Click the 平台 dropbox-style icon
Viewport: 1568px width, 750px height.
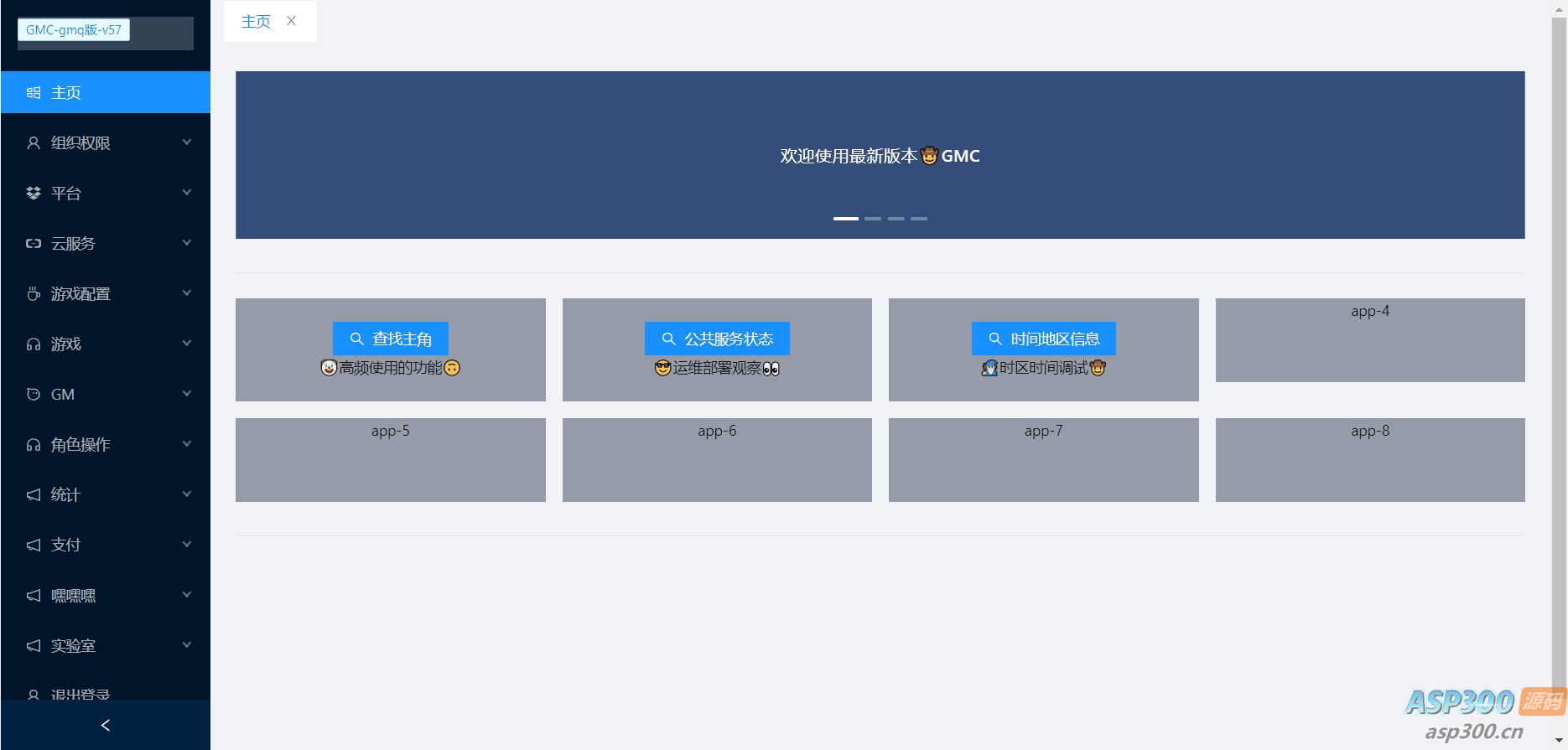pos(34,194)
